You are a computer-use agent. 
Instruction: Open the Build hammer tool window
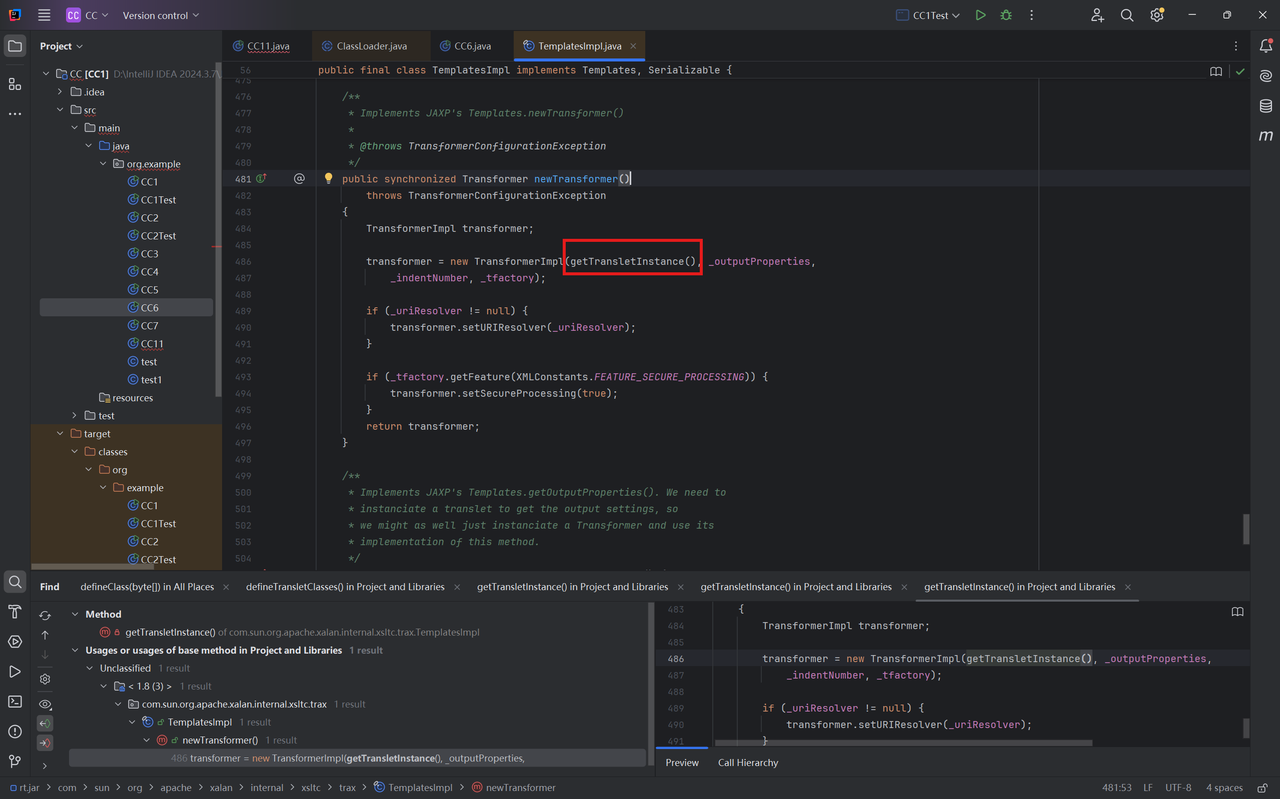click(15, 612)
